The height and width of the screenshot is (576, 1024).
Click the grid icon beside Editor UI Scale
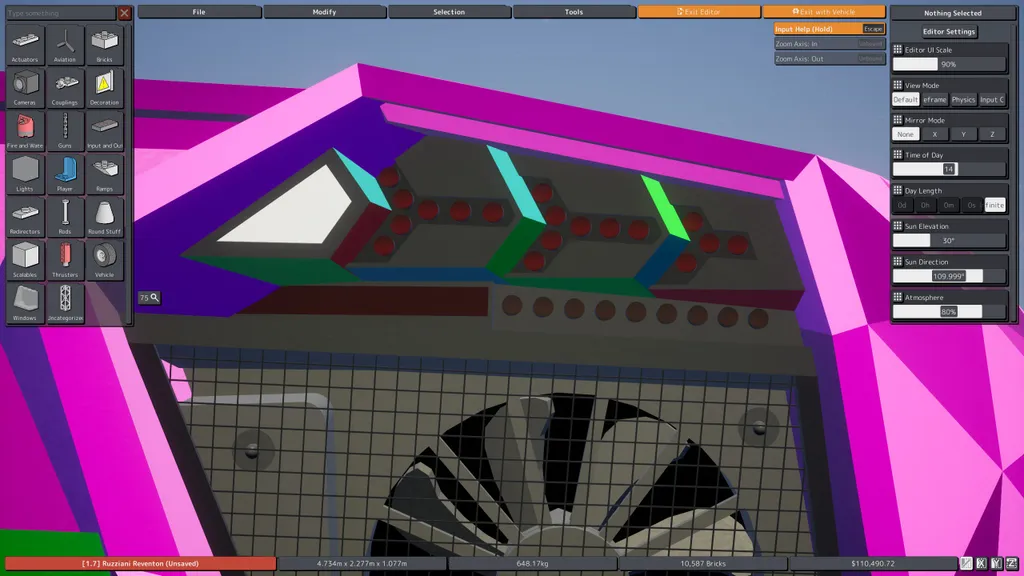pyautogui.click(x=897, y=50)
